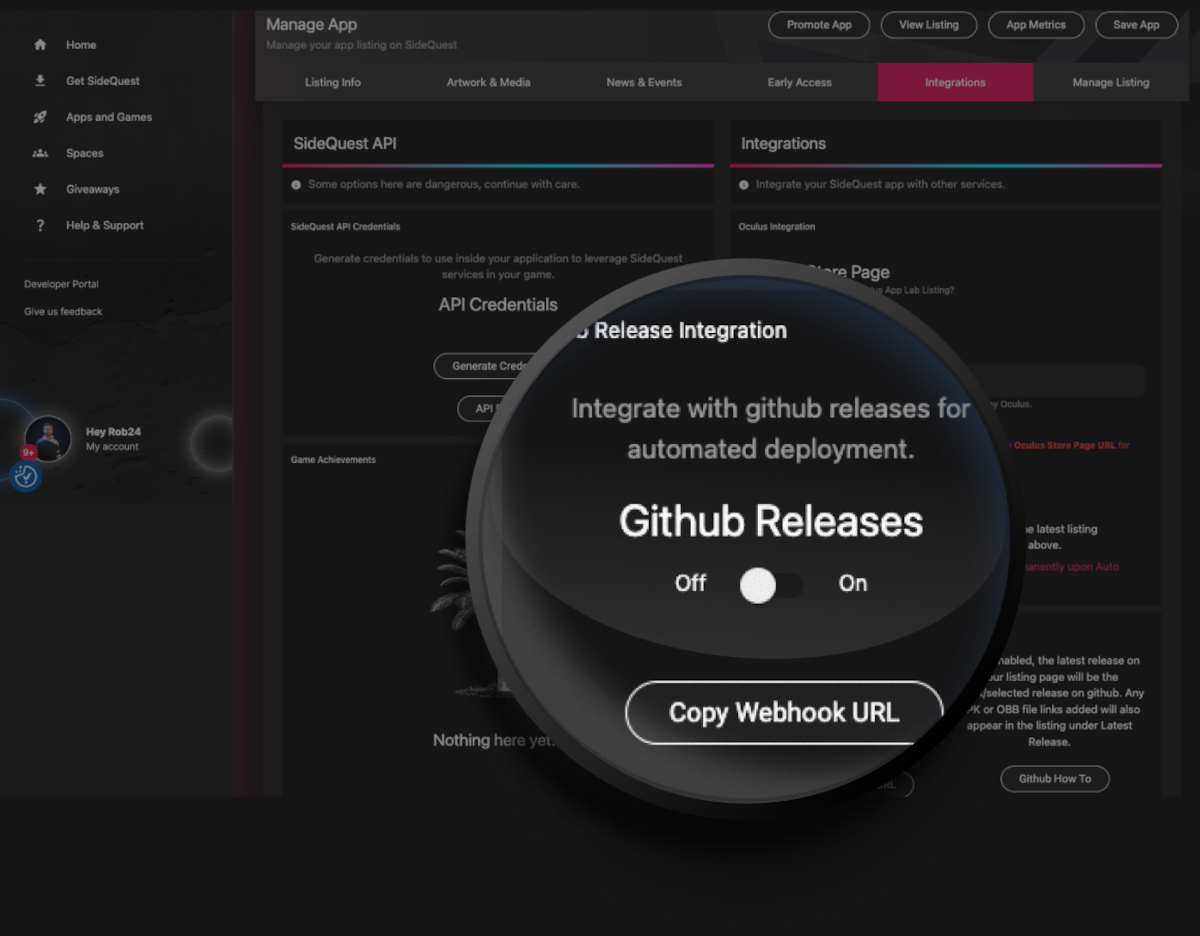The image size is (1200, 936).
Task: Click the Giveaways star icon
Action: [40, 189]
